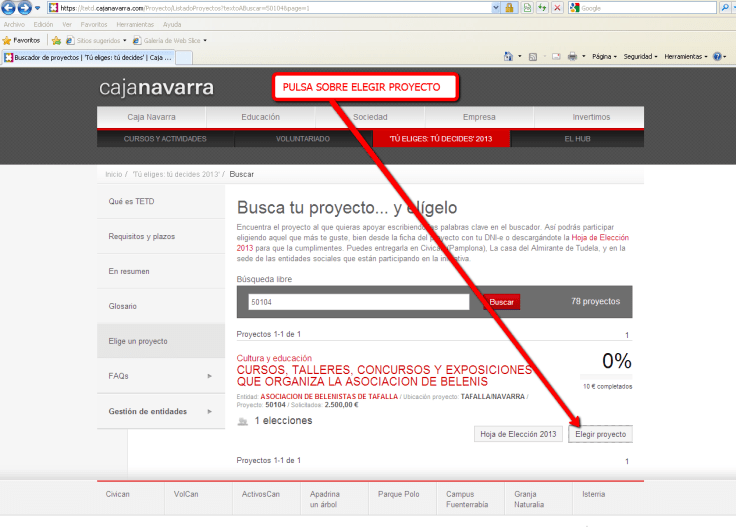This screenshot has width=736, height=527.
Task: Open the Hoja de Elección 2013 button
Action: (517, 434)
